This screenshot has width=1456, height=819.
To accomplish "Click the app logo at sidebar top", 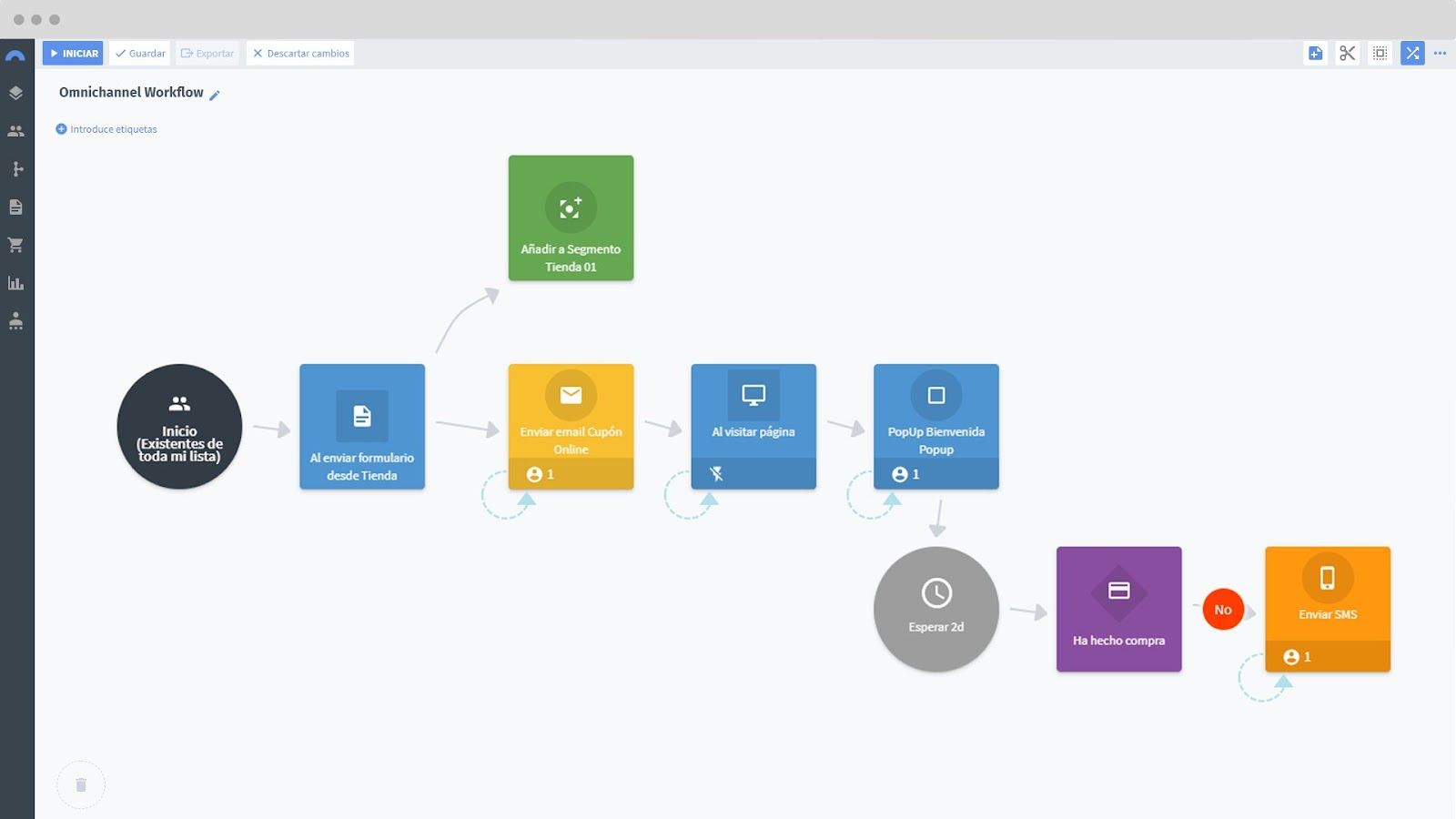I will click(x=15, y=56).
